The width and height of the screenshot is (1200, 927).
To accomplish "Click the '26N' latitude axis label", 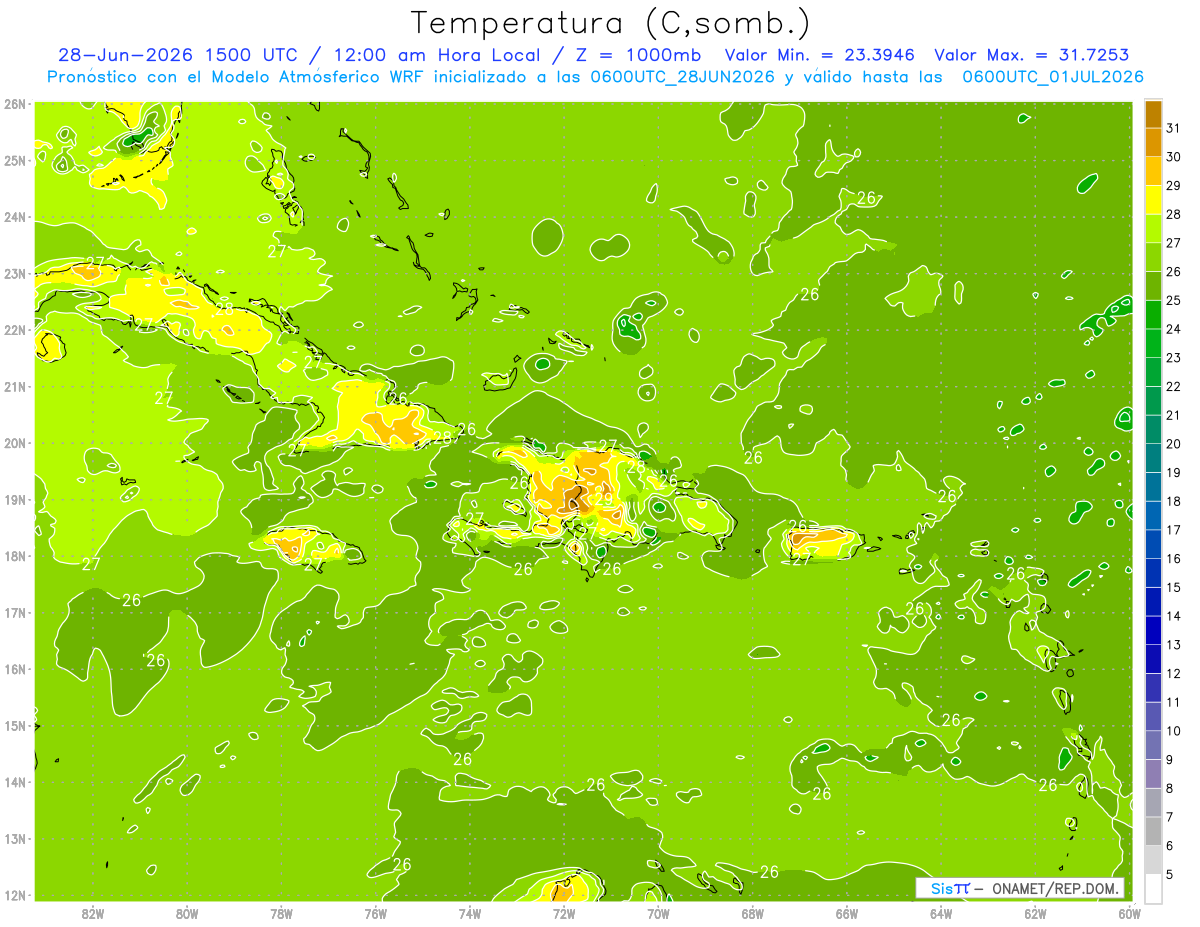I will point(15,104).
